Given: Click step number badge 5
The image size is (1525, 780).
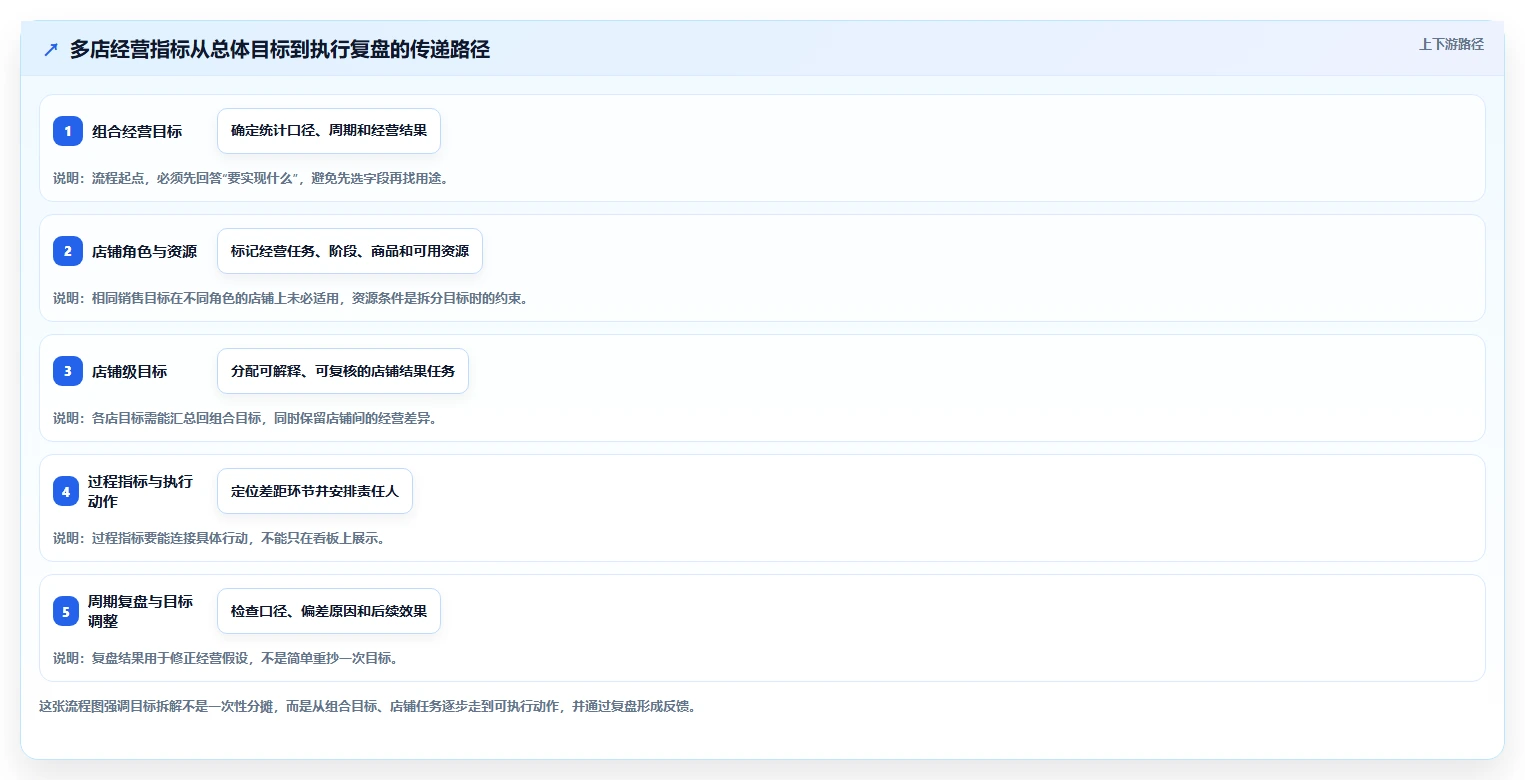Looking at the screenshot, I should point(66,611).
